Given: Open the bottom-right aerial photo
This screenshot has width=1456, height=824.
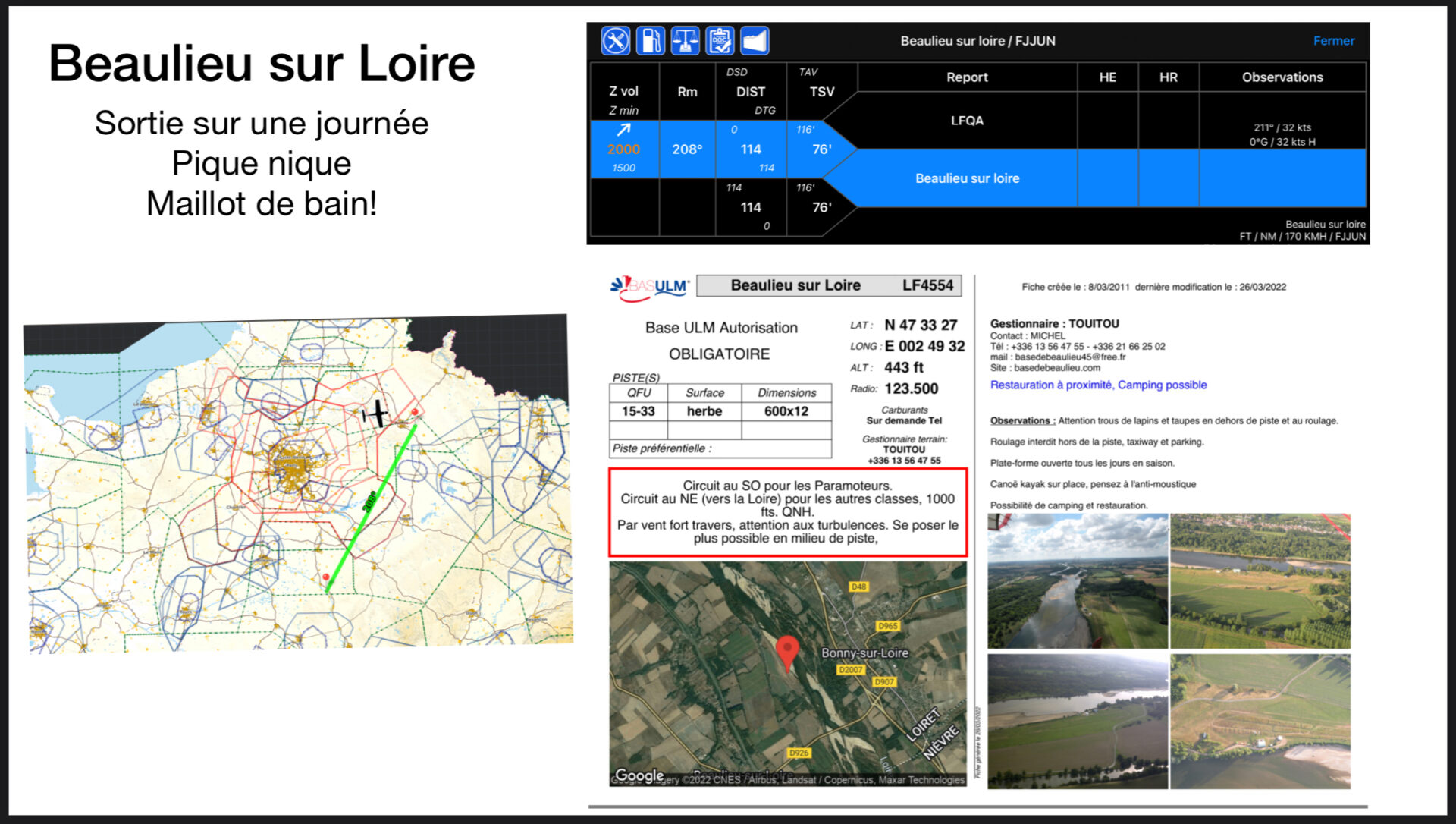Looking at the screenshot, I should pos(1260,722).
